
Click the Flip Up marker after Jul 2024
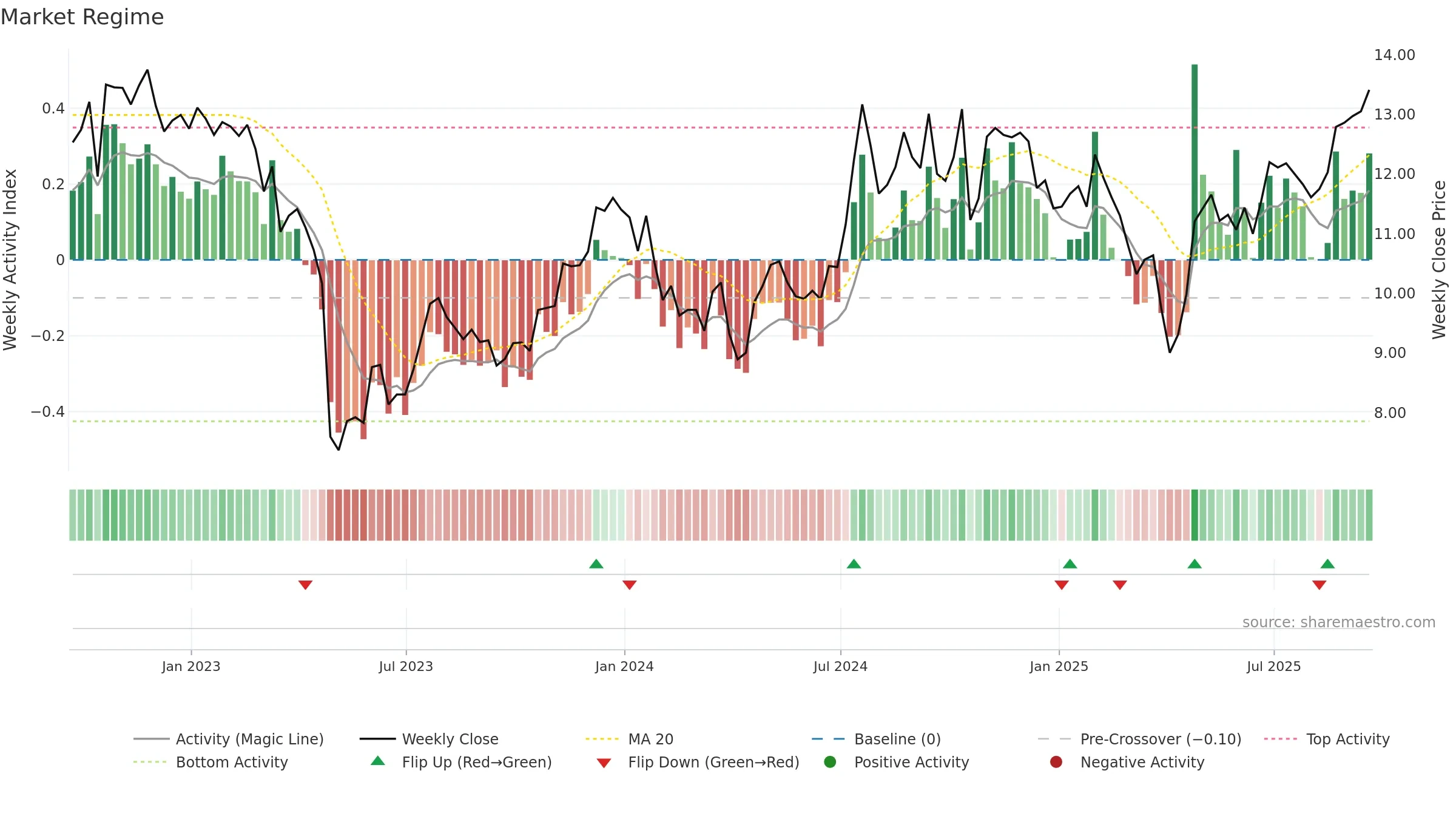(x=854, y=564)
